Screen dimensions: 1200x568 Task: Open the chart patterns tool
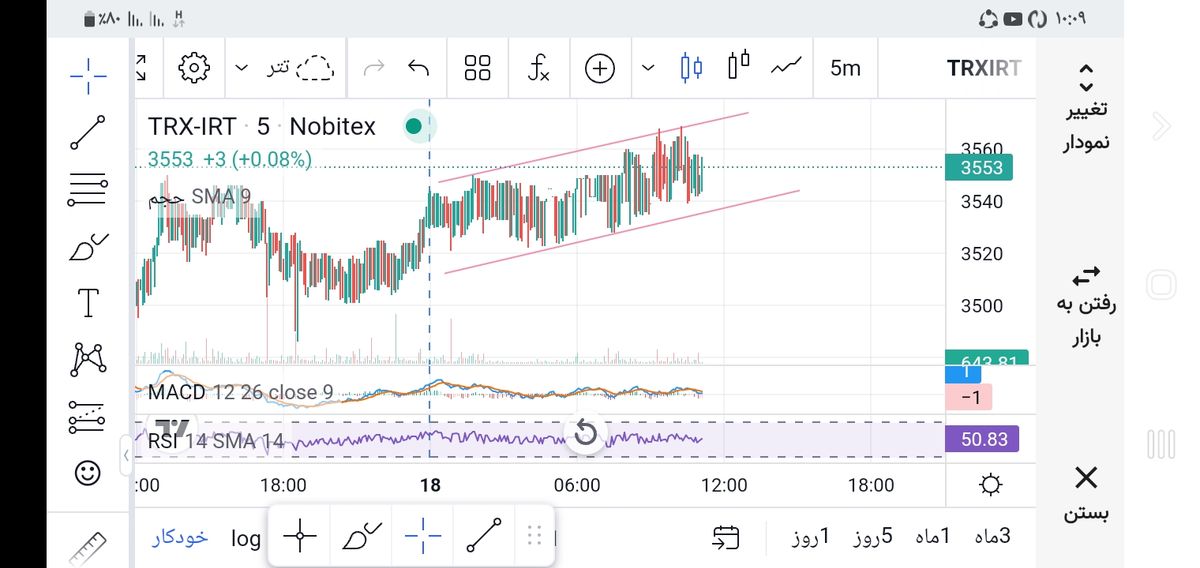pyautogui.click(x=88, y=358)
